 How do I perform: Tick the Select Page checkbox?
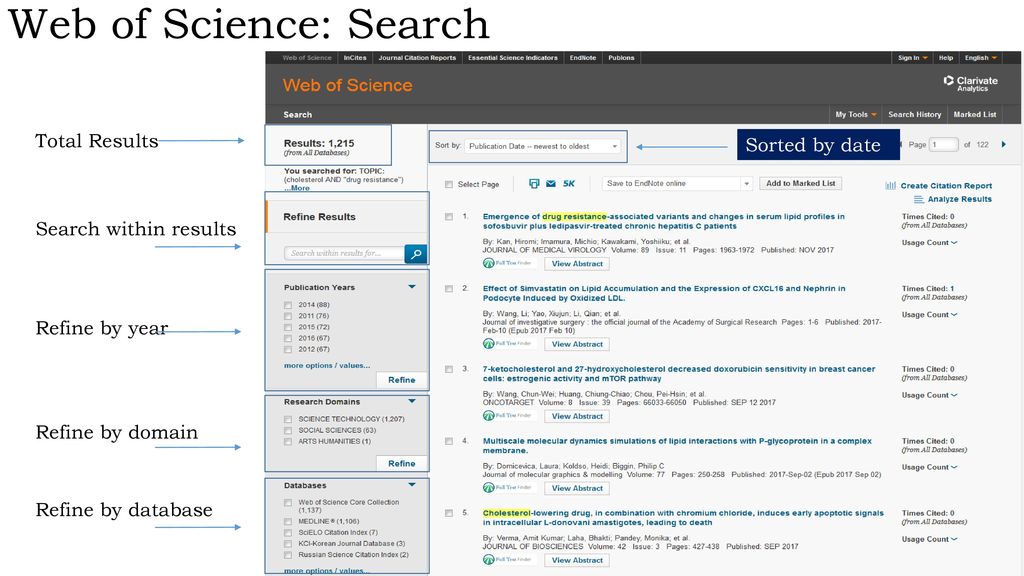coord(449,184)
